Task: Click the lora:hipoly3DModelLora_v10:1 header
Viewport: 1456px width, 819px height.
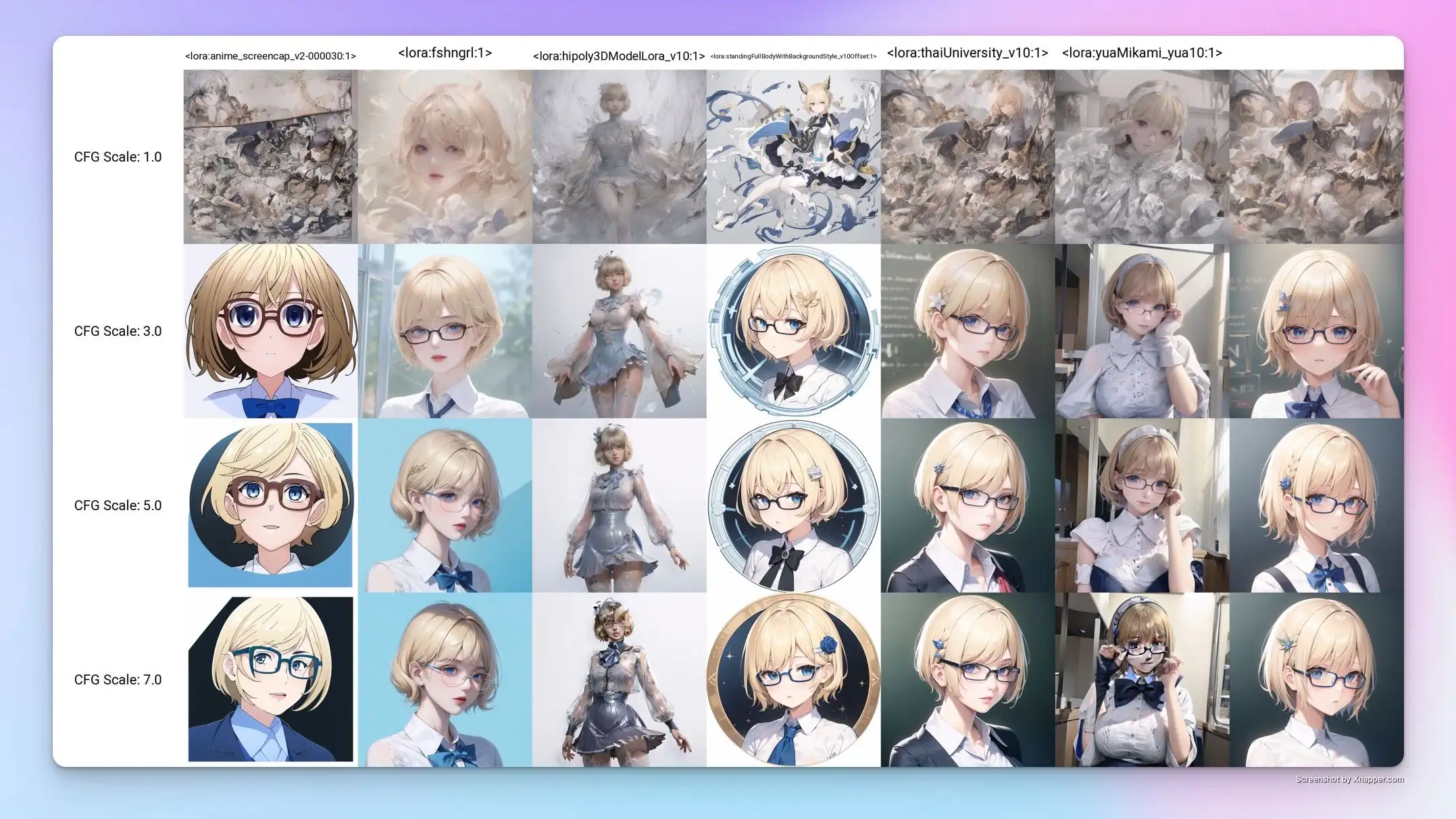Action: tap(619, 56)
